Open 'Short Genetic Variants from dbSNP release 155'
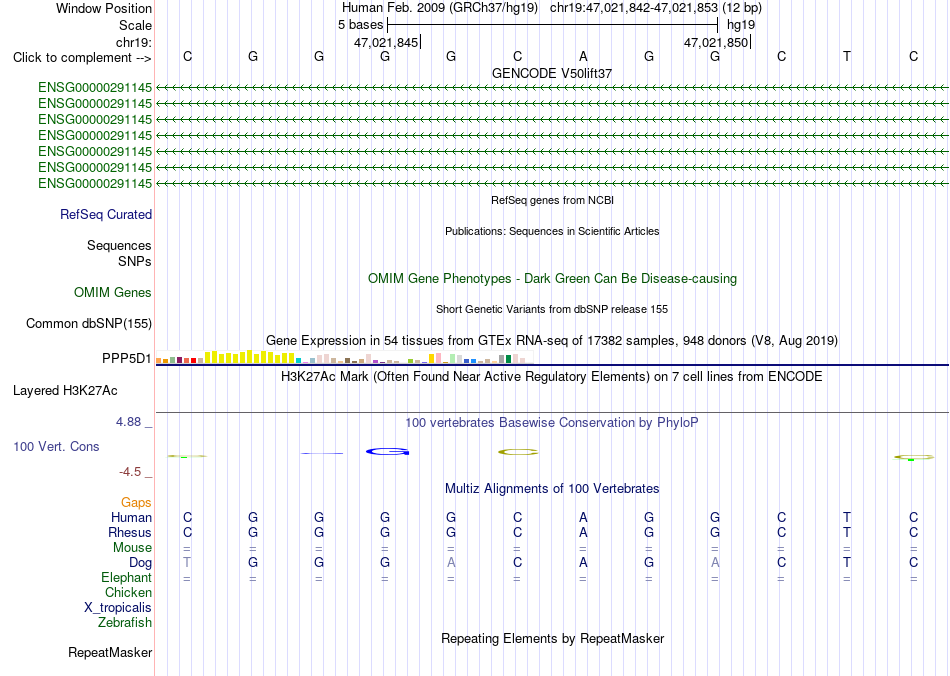Viewport: 950px width, 676px height. [x=552, y=309]
